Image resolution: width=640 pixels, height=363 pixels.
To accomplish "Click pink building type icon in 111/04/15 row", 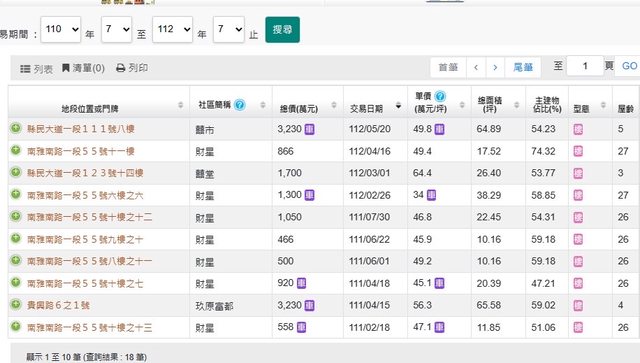I will click(x=578, y=305).
